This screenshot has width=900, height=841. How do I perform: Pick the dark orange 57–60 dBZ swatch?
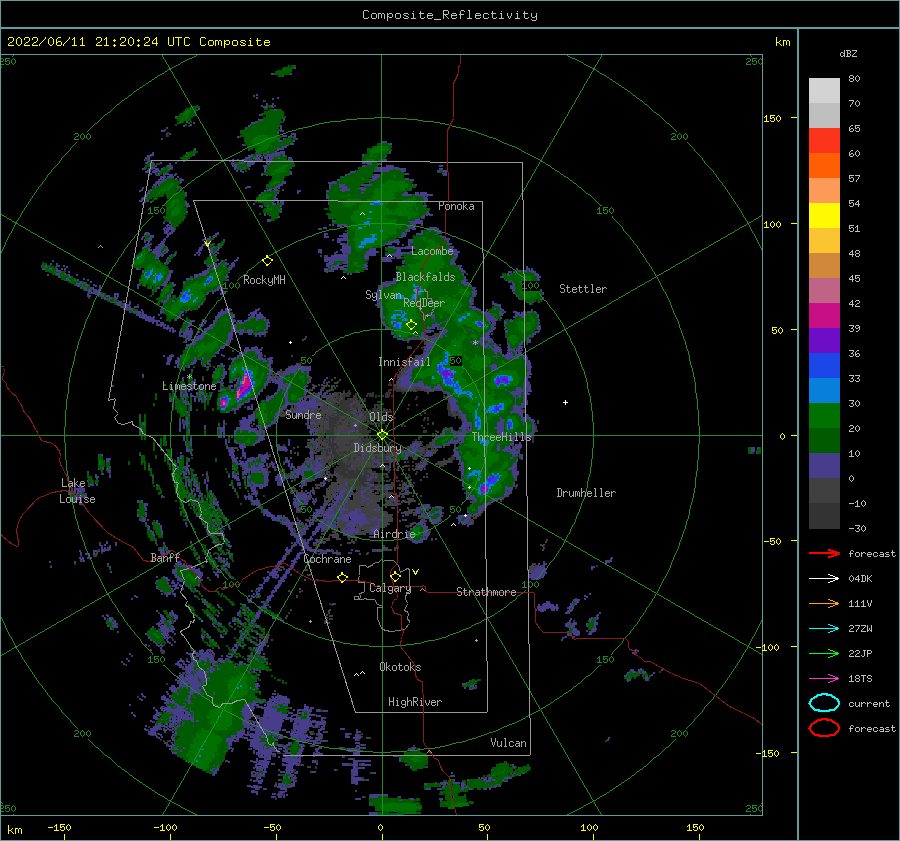(x=824, y=166)
